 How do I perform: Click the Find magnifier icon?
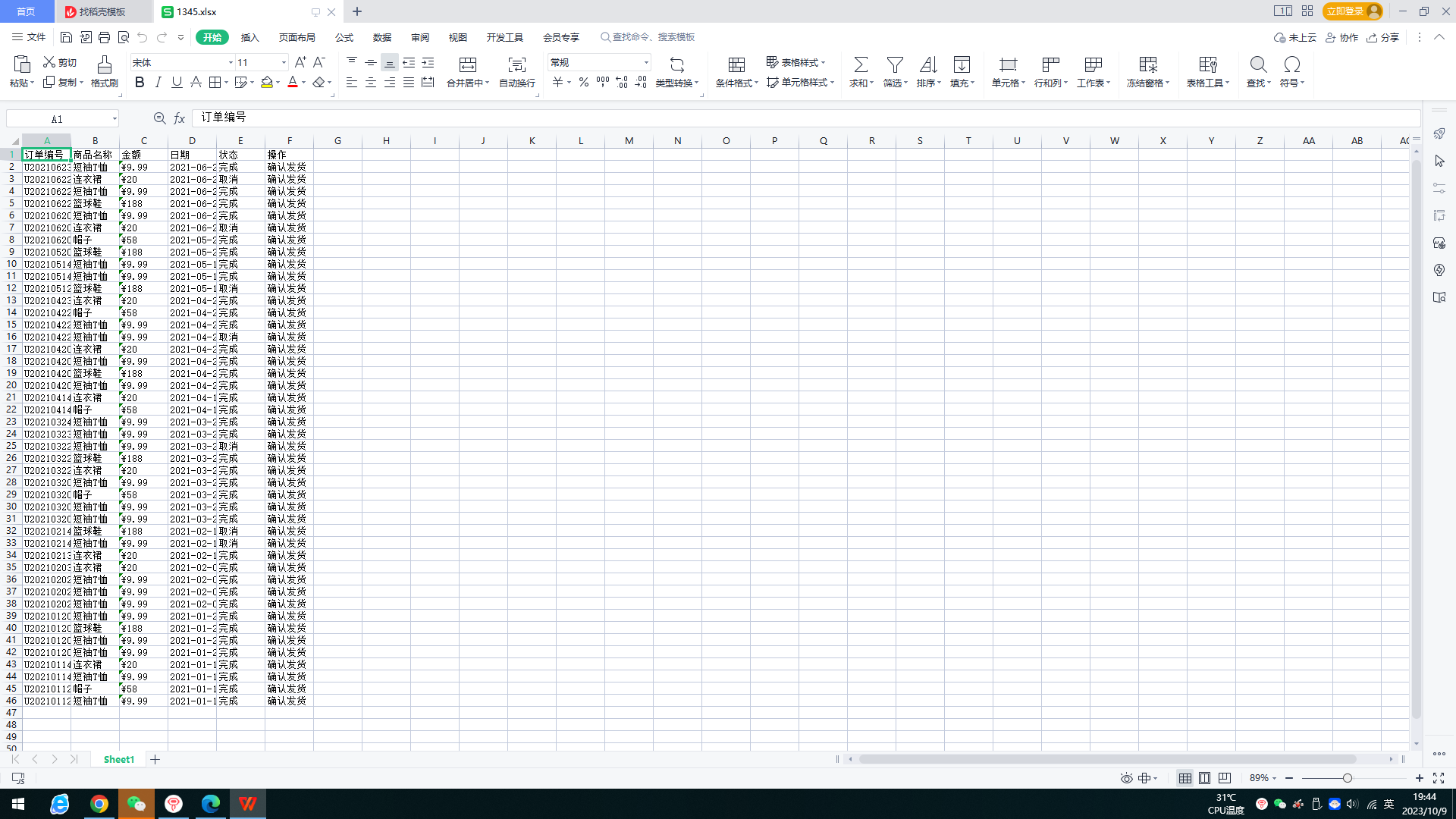1258,65
